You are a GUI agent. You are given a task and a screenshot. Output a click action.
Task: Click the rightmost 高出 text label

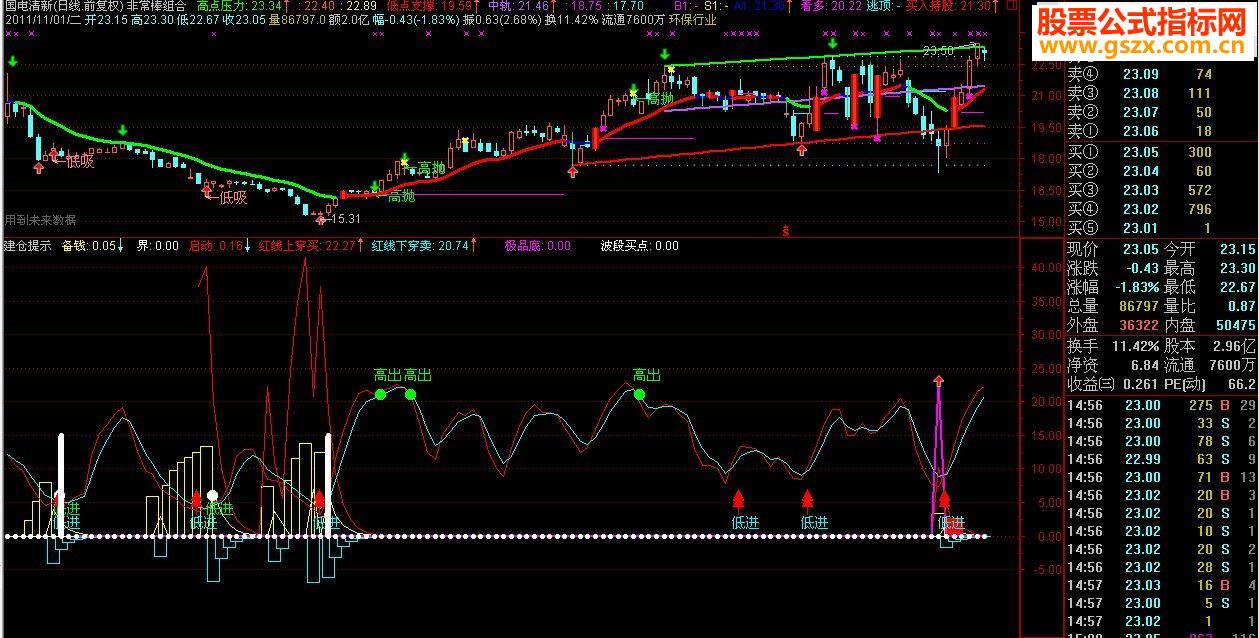646,376
